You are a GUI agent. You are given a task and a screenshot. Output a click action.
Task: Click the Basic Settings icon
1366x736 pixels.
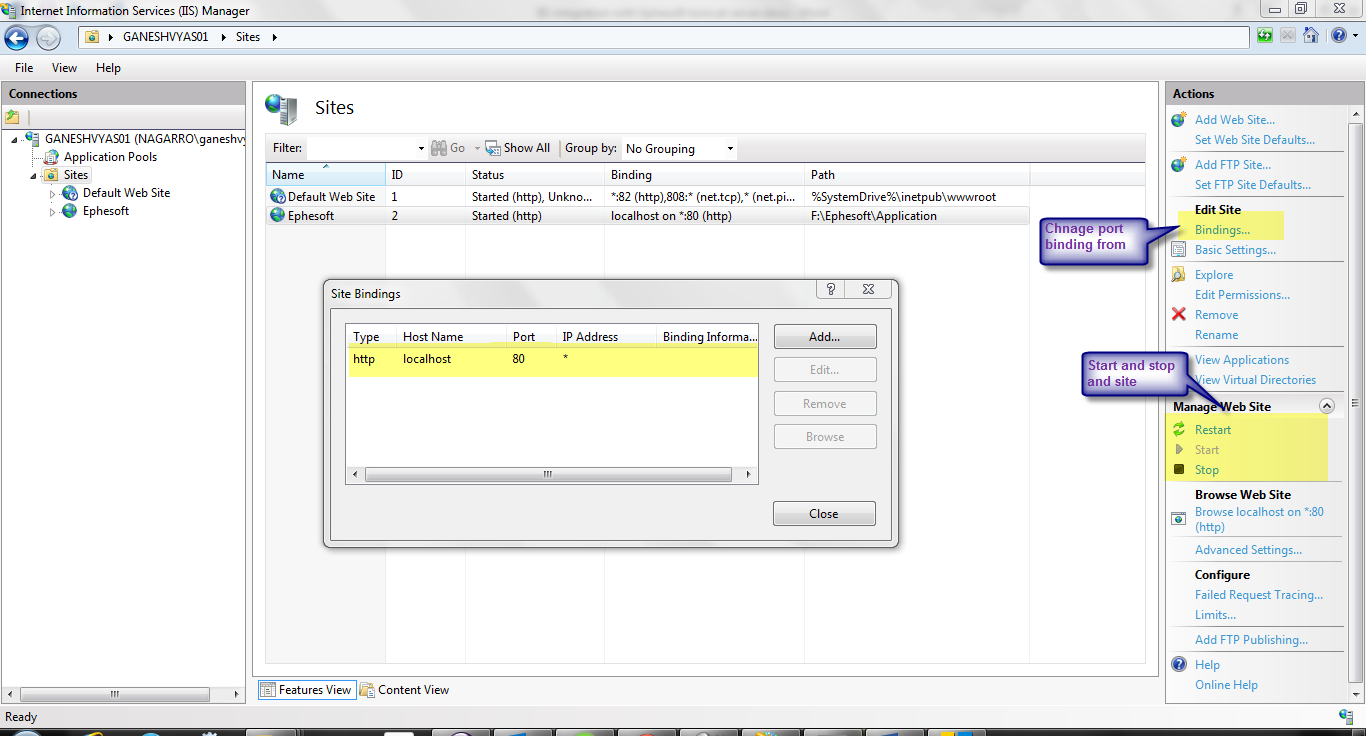tap(1178, 250)
